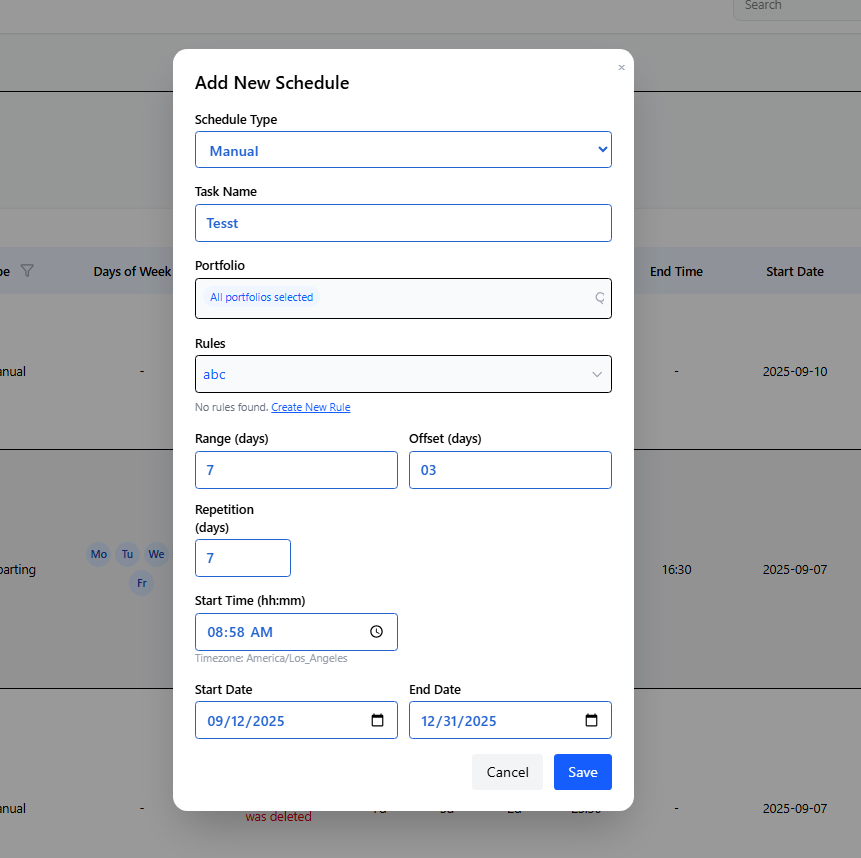Close the Add New Schedule dialog
Image resolution: width=861 pixels, height=858 pixels.
[x=621, y=68]
